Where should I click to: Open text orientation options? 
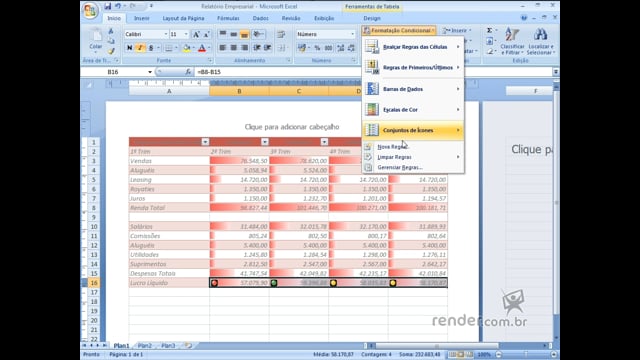[x=258, y=34]
